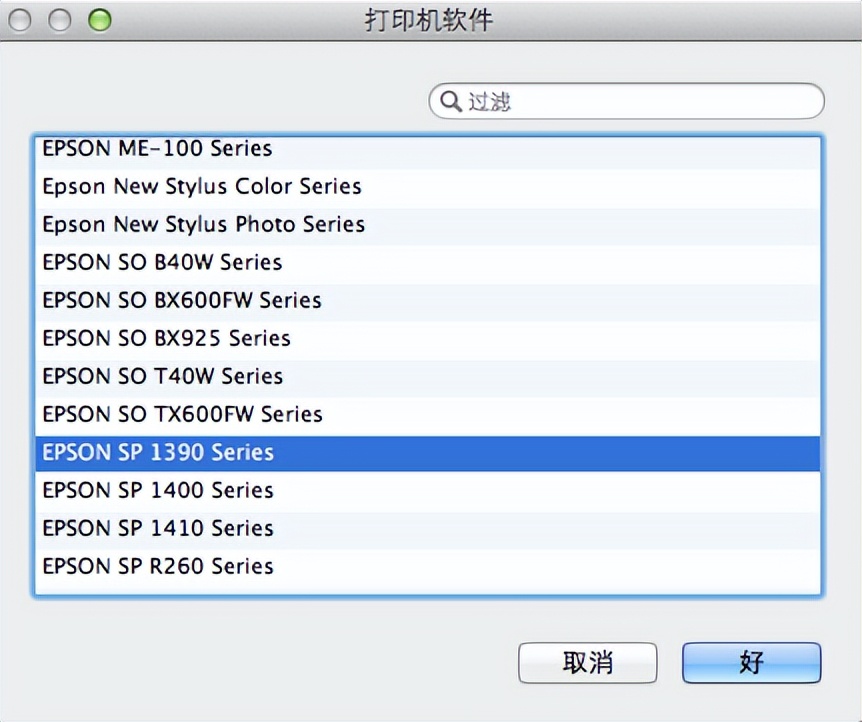Click the green zoom window button
862x722 pixels.
coord(99,19)
